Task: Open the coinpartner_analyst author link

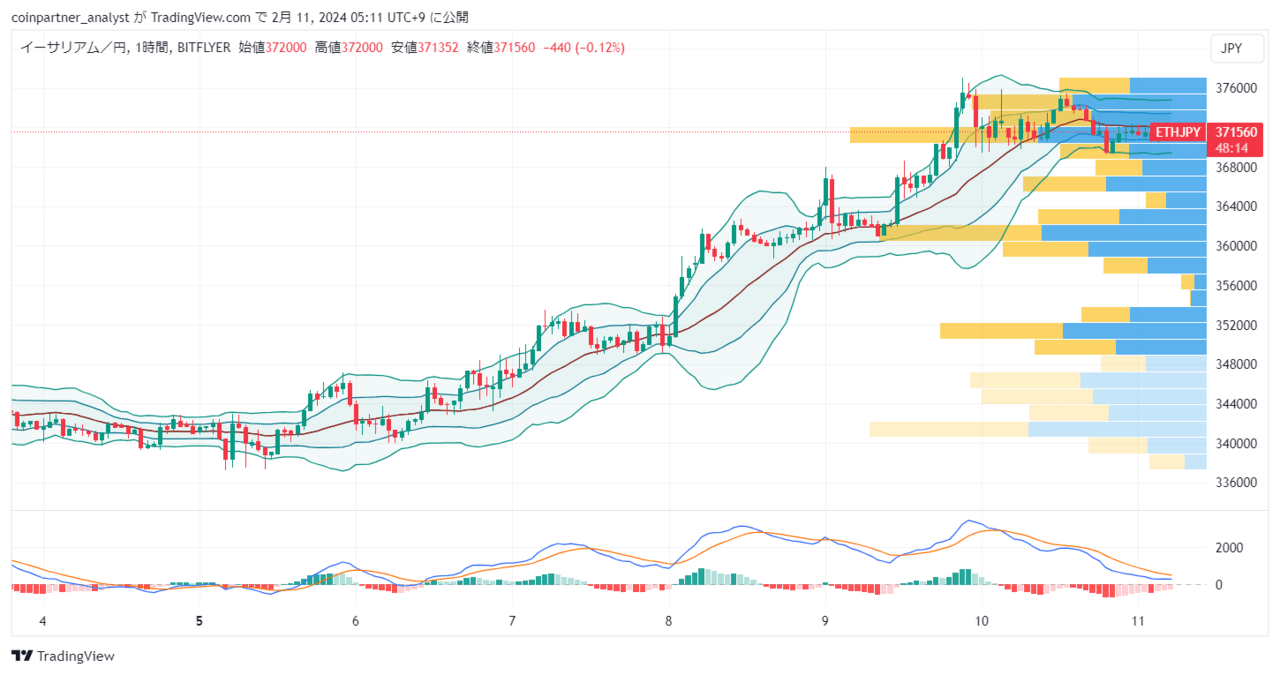Action: 71,17
